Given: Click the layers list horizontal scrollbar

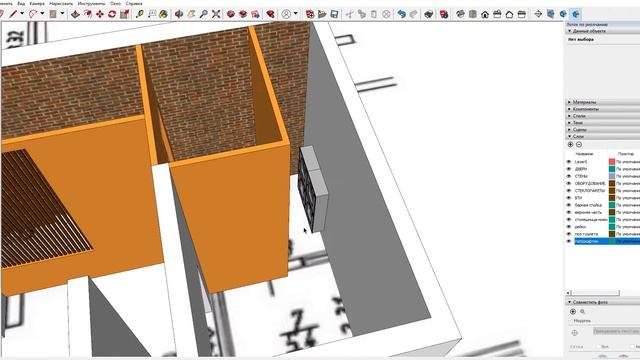Looking at the screenshot, I should 595,293.
